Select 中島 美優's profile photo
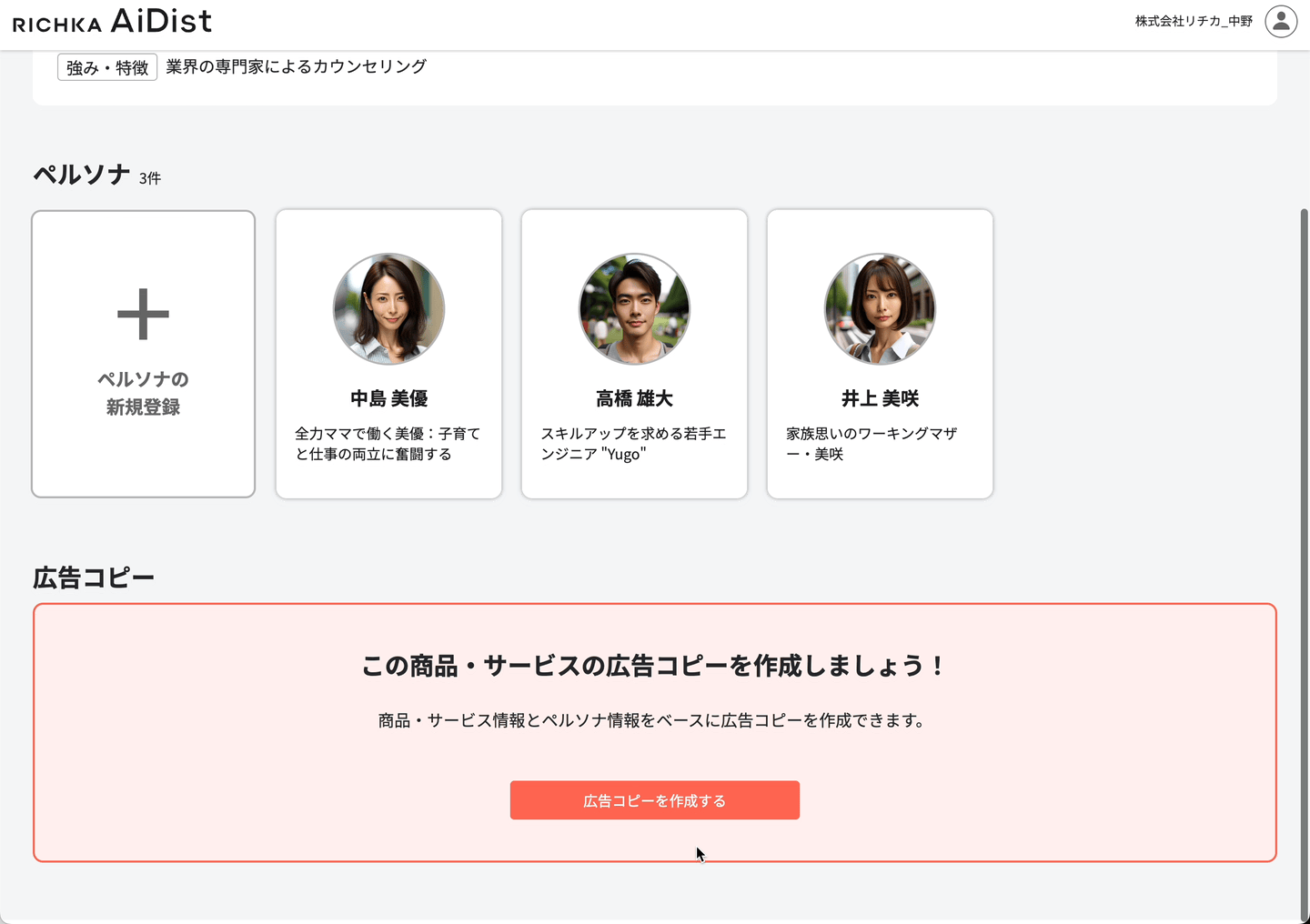Viewport: 1310px width, 924px height. point(388,309)
